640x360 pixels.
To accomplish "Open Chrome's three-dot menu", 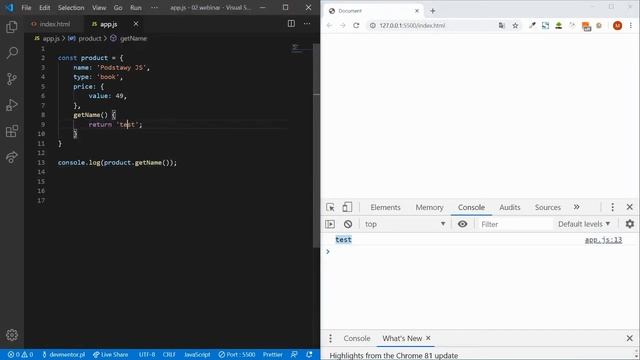I will tap(631, 25).
